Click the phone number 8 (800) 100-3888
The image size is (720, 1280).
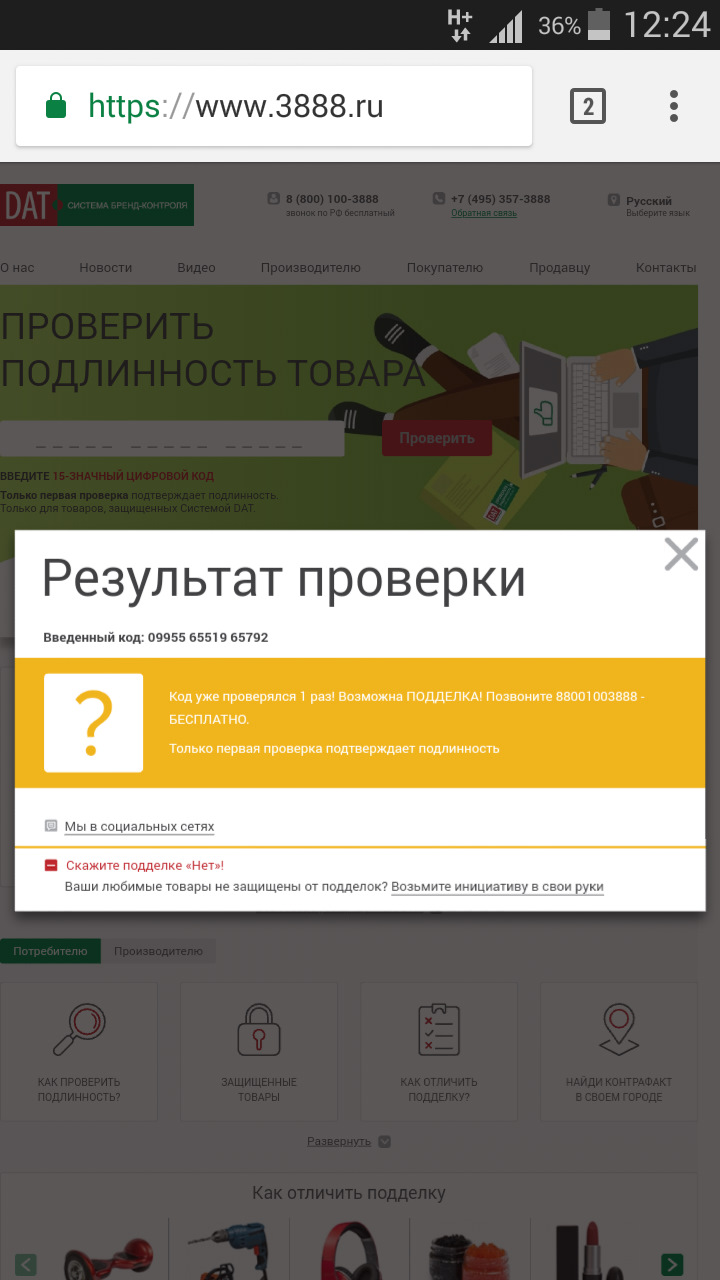[x=332, y=199]
